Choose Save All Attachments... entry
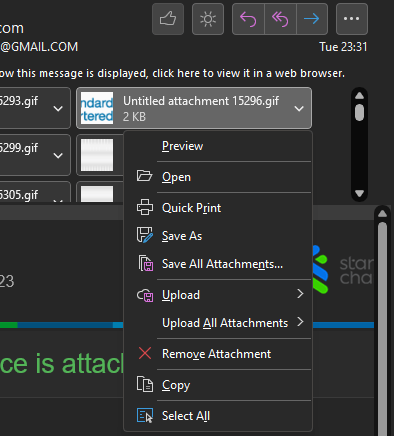Screen dimensions: 394x436 tap(218, 264)
